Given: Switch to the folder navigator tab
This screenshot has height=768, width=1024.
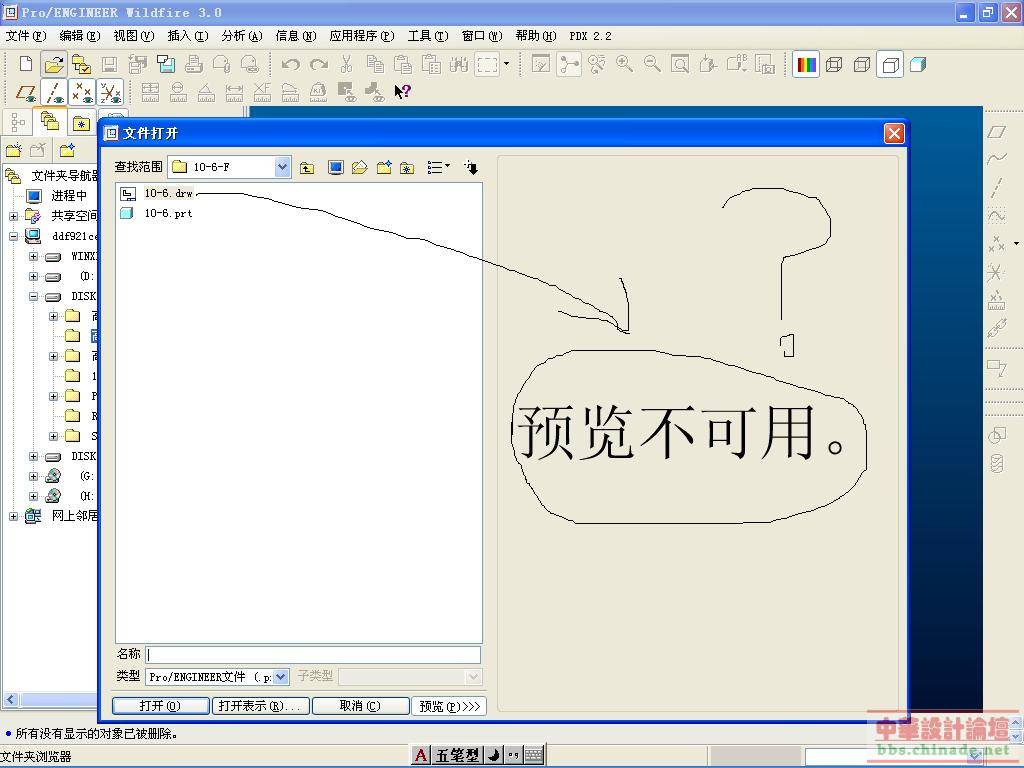Looking at the screenshot, I should (x=50, y=121).
